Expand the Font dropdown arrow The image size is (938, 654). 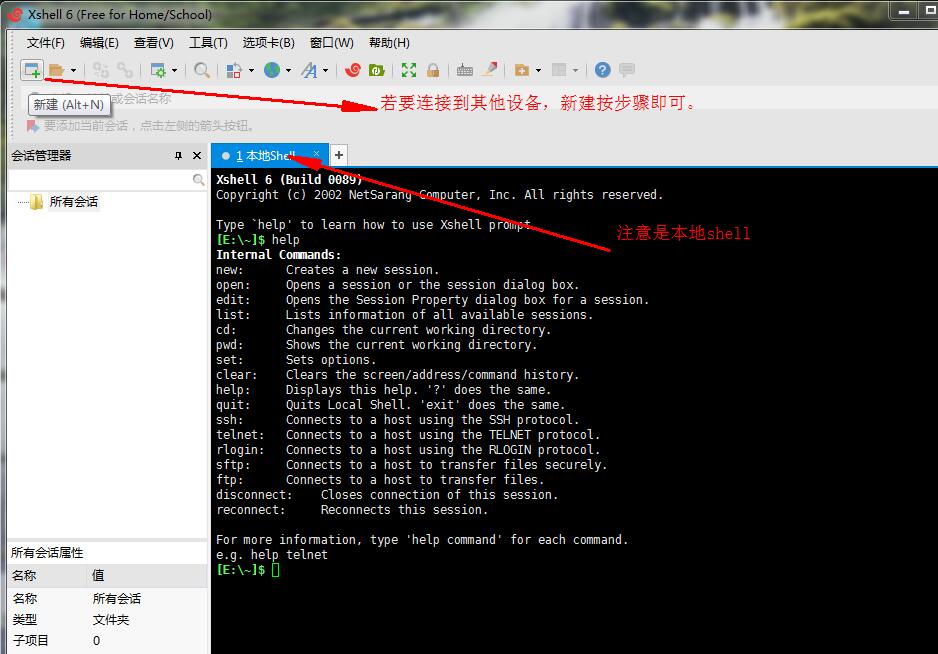pos(325,71)
